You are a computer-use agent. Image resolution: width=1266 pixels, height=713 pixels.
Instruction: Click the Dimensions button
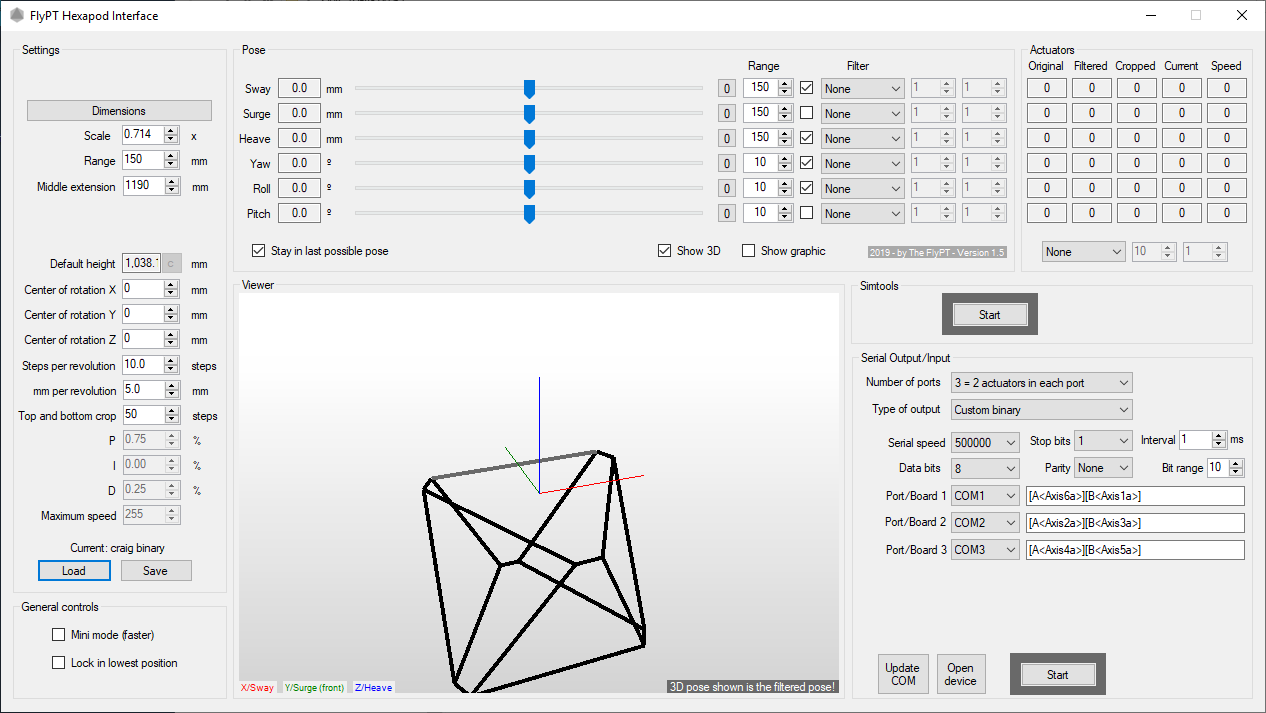pos(119,111)
